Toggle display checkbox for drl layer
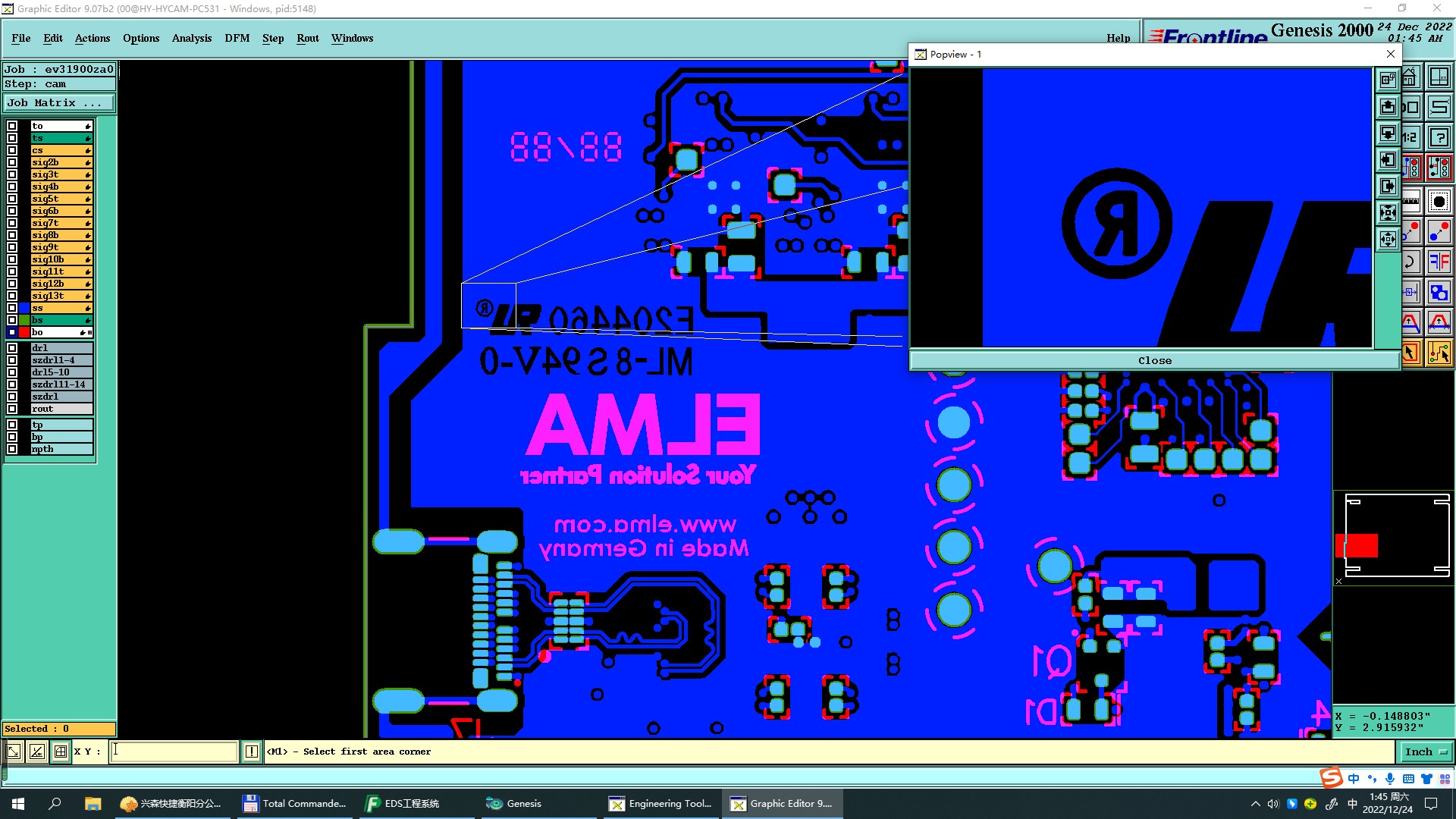The image size is (1456, 819). point(12,348)
